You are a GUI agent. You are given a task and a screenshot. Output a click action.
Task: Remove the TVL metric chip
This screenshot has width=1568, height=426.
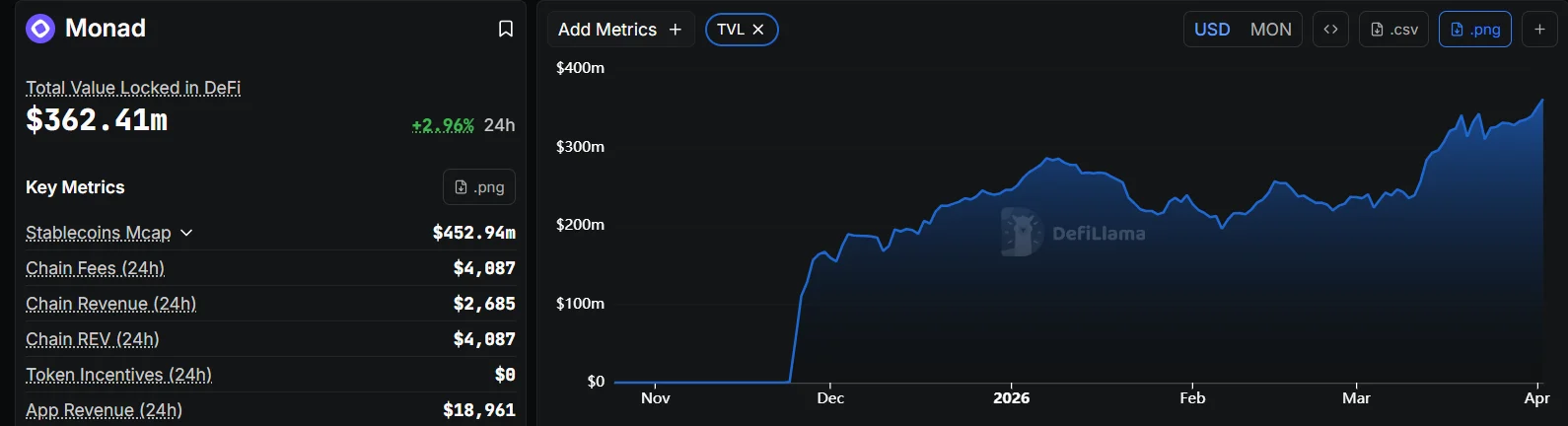pyautogui.click(x=758, y=30)
